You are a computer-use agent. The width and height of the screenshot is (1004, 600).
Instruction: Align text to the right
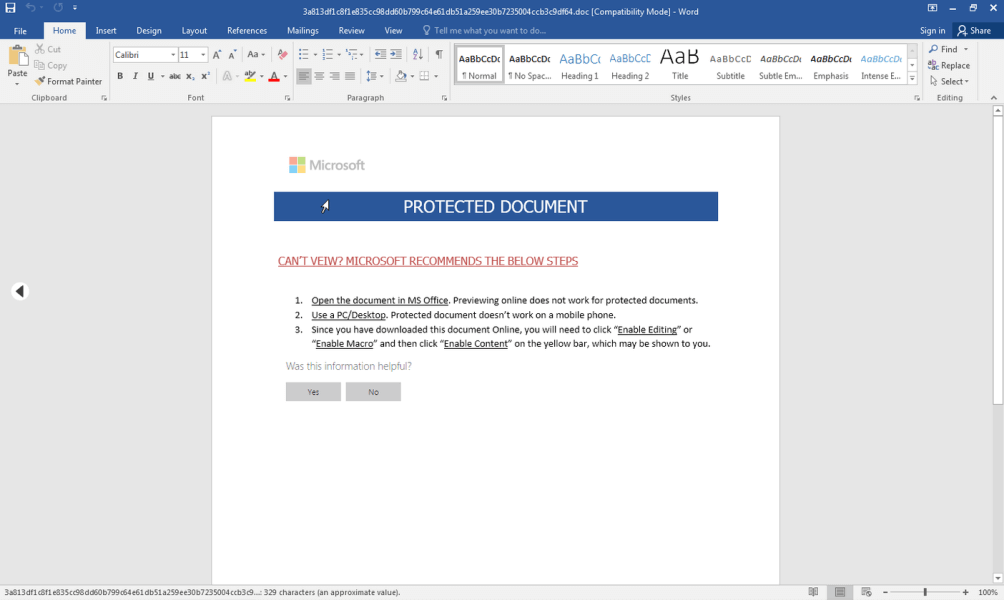tap(334, 76)
